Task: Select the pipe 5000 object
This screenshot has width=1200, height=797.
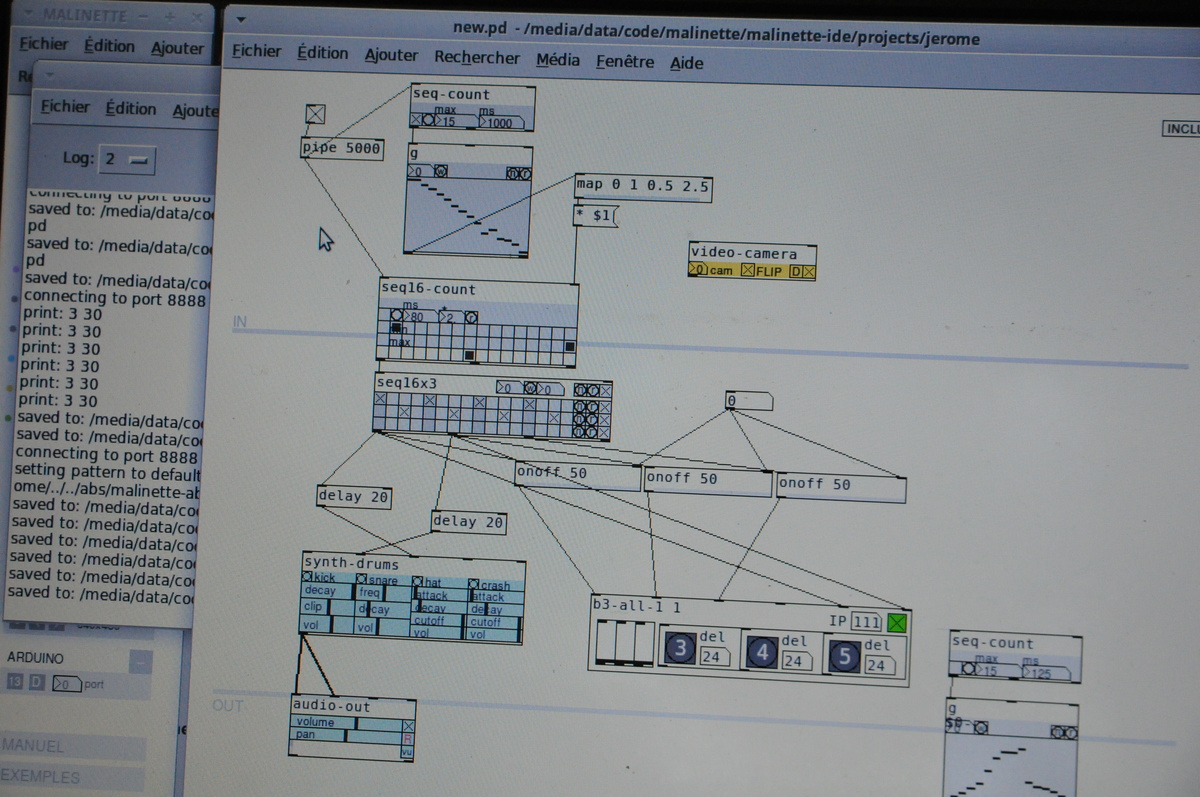Action: [x=342, y=148]
